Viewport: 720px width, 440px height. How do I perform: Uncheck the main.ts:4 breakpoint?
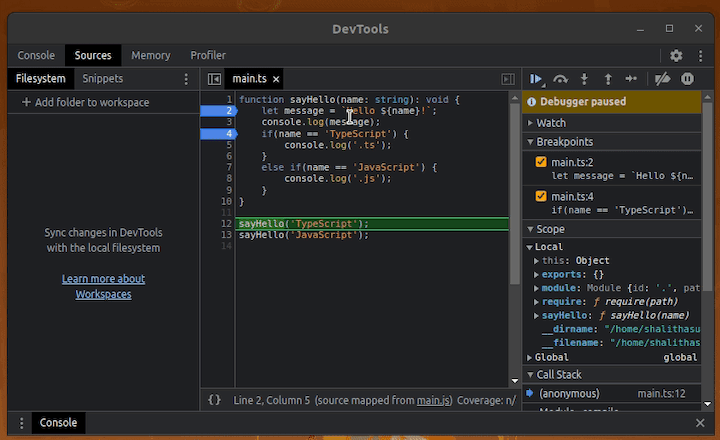[x=541, y=196]
